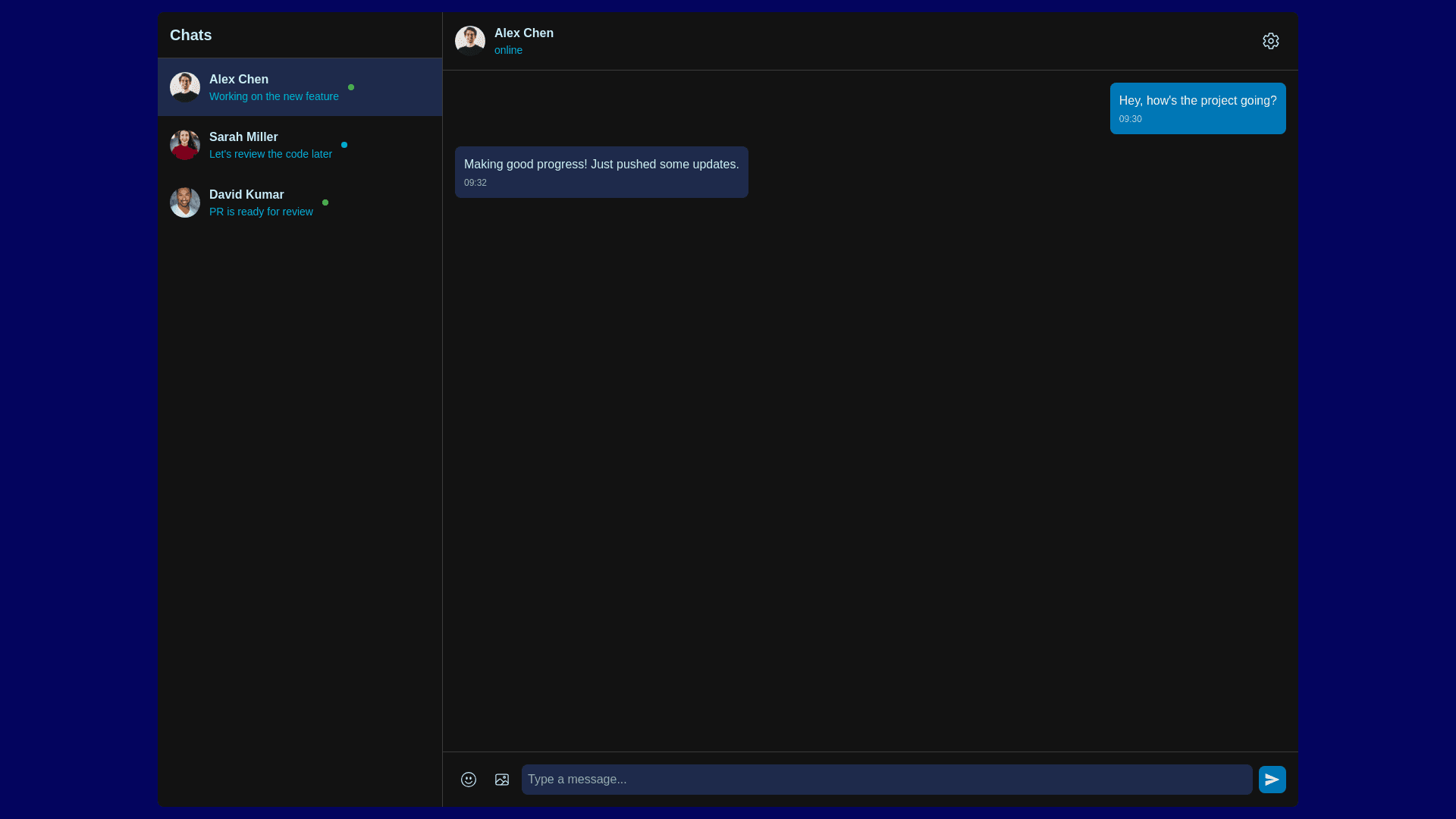
Task: Click blue status dot beside Sarah Miller
Action: pyautogui.click(x=344, y=145)
